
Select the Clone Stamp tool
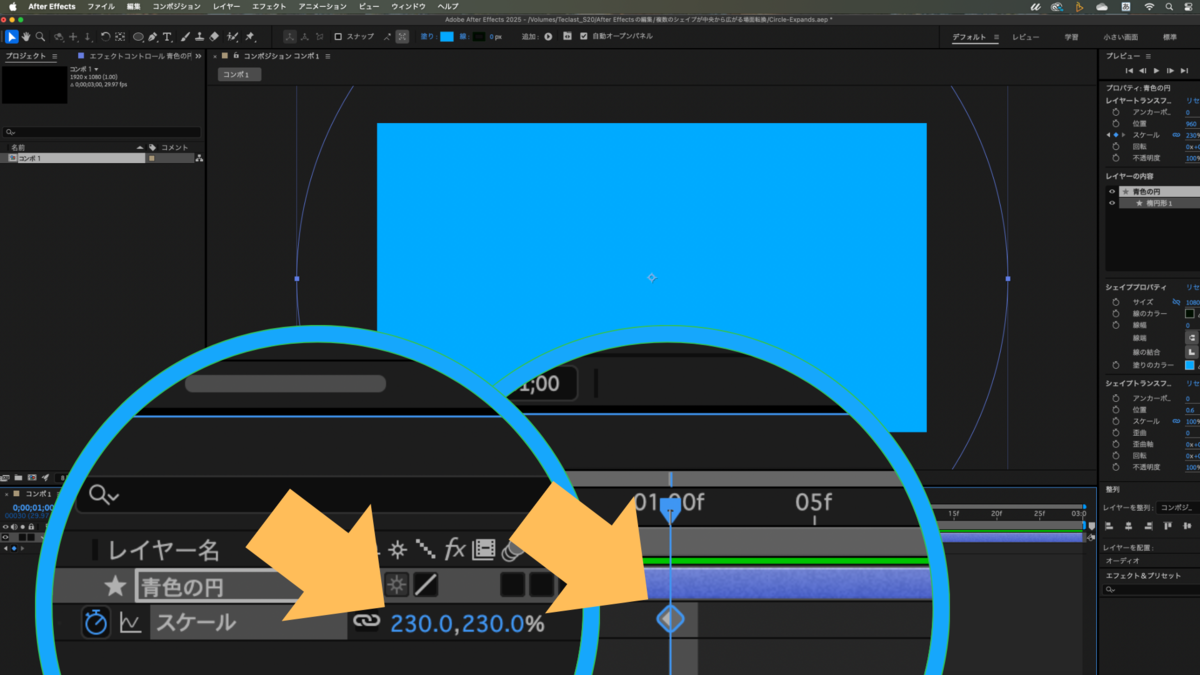(x=200, y=37)
